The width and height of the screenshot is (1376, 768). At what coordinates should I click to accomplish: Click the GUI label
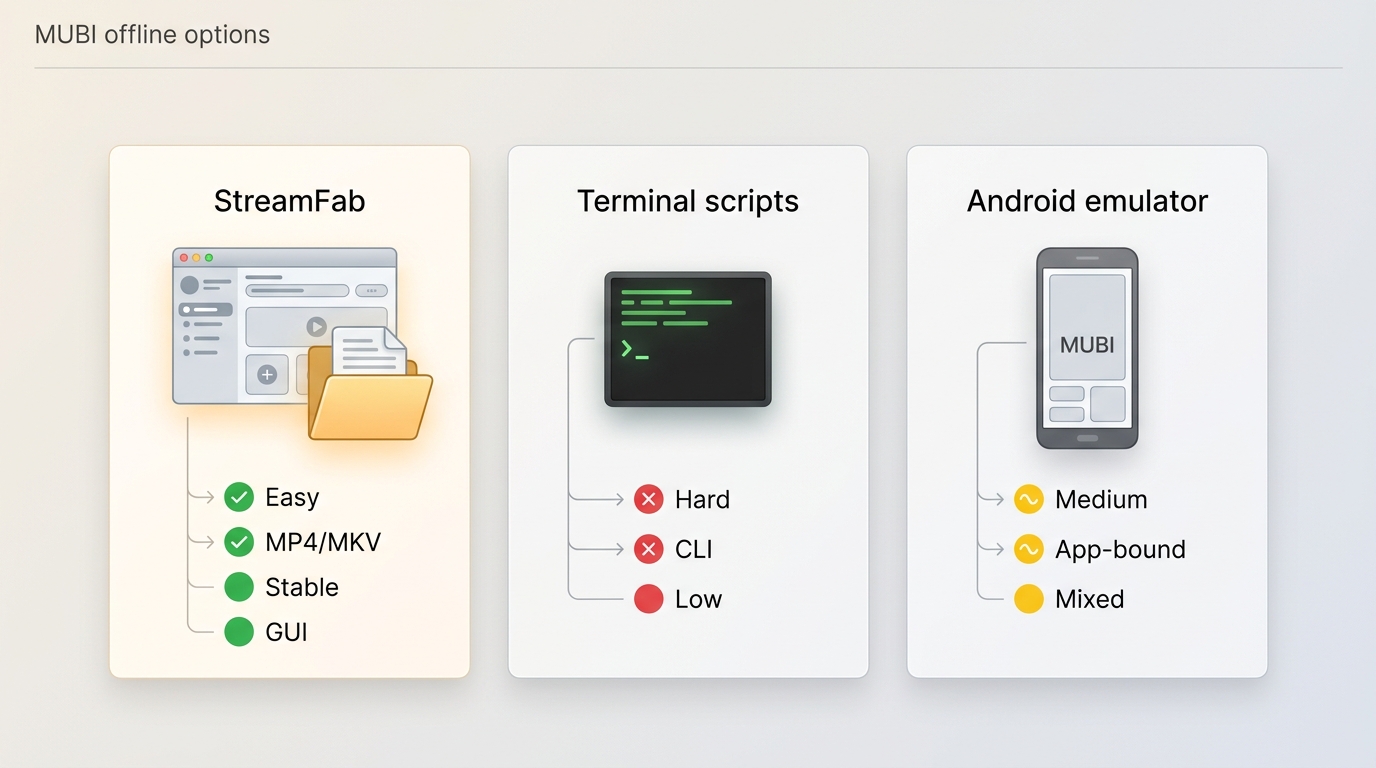pos(286,632)
